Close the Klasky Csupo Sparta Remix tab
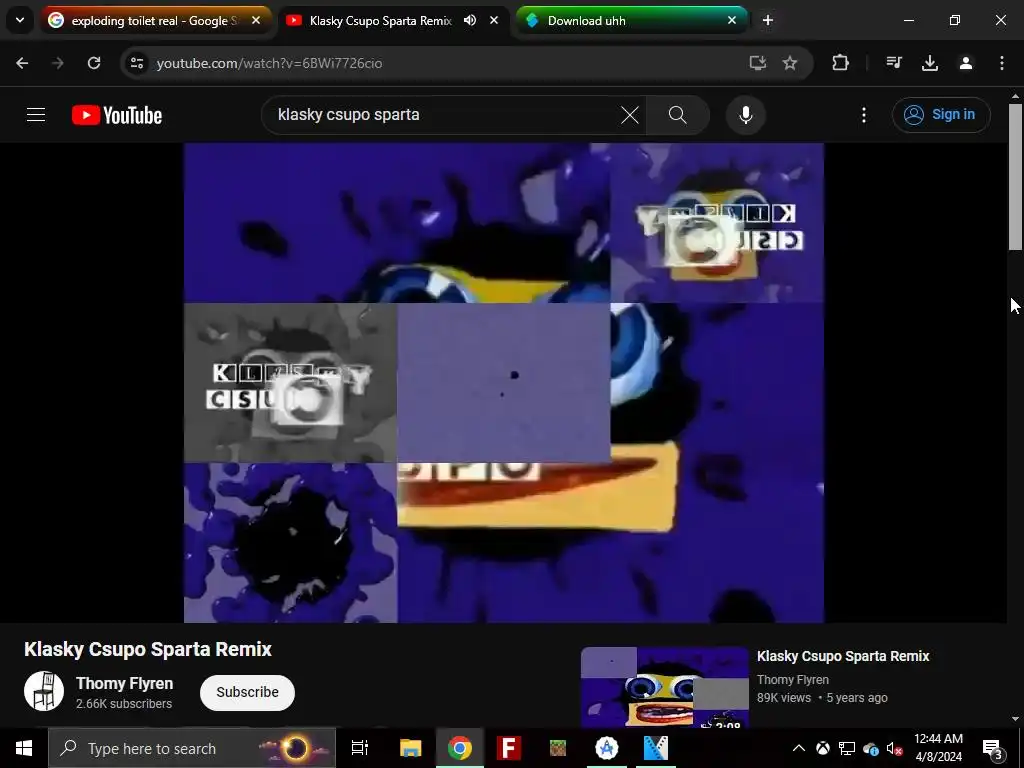This screenshot has width=1024, height=768. tap(494, 21)
